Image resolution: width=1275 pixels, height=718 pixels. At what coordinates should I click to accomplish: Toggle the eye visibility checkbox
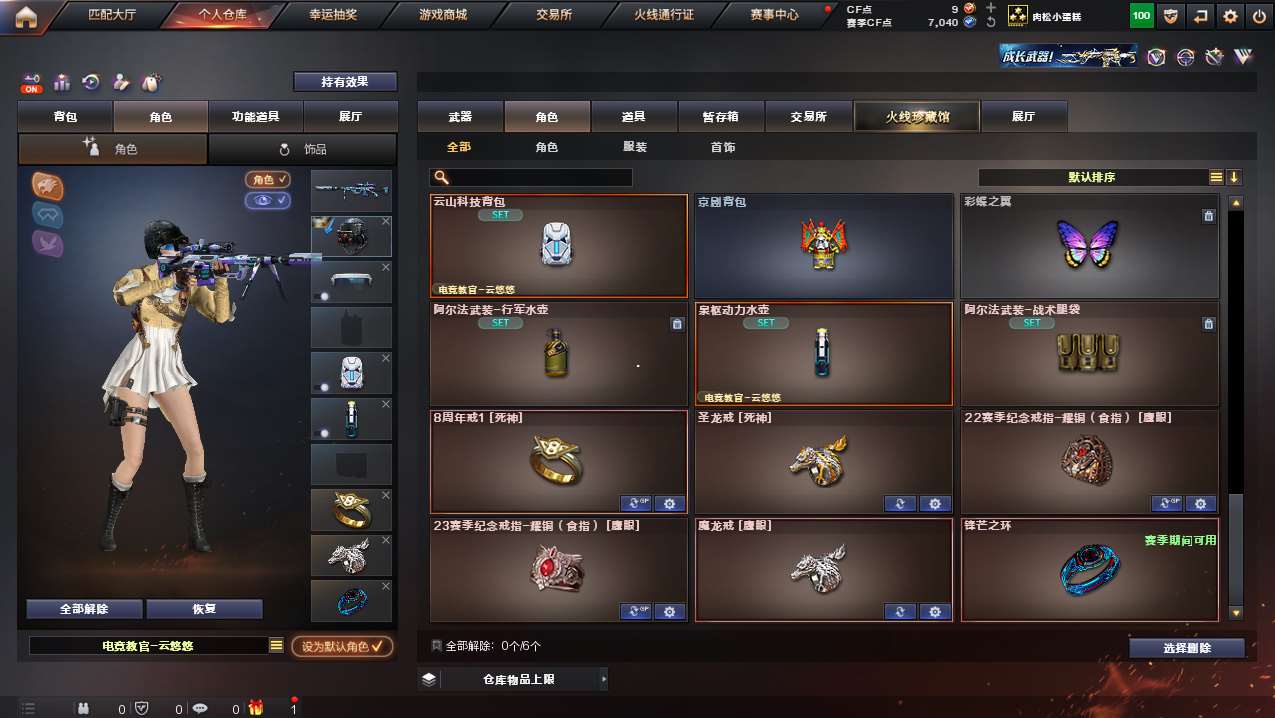pyautogui.click(x=268, y=200)
